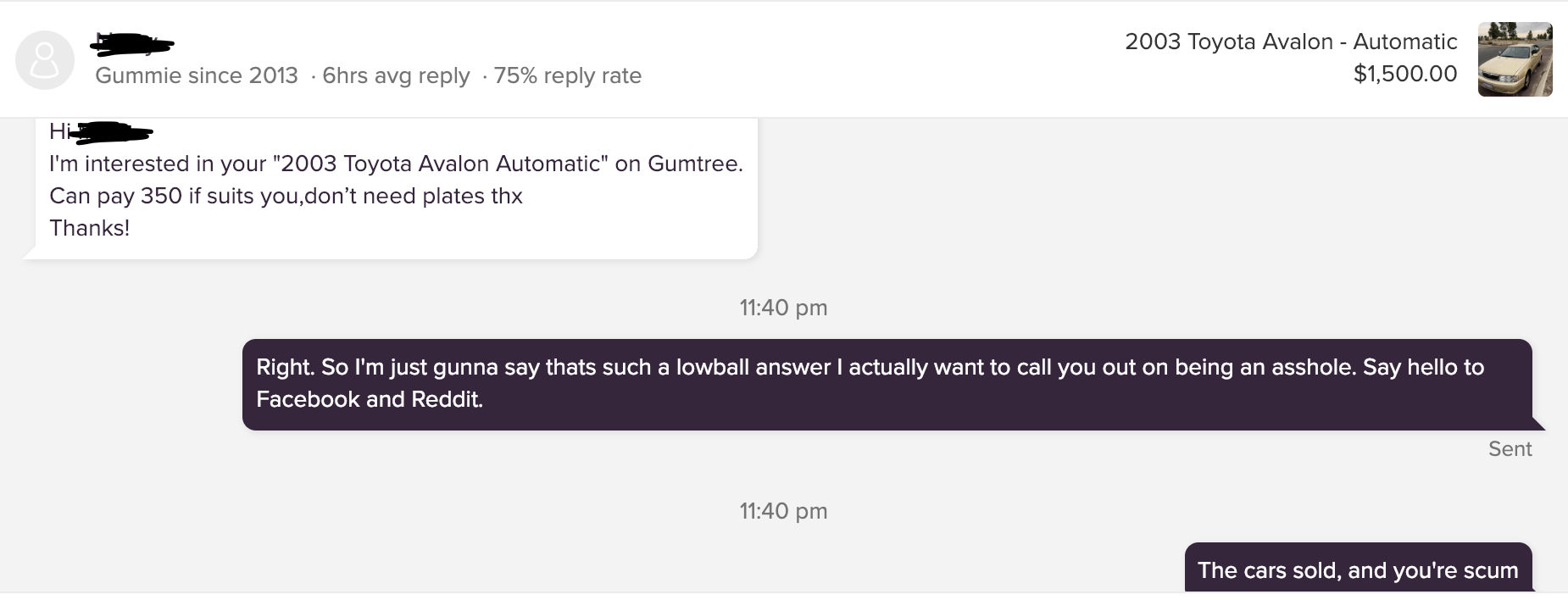Open the 2003 Toyota Avalon listing thumbnail
This screenshot has width=1568, height=600.
pyautogui.click(x=1515, y=60)
